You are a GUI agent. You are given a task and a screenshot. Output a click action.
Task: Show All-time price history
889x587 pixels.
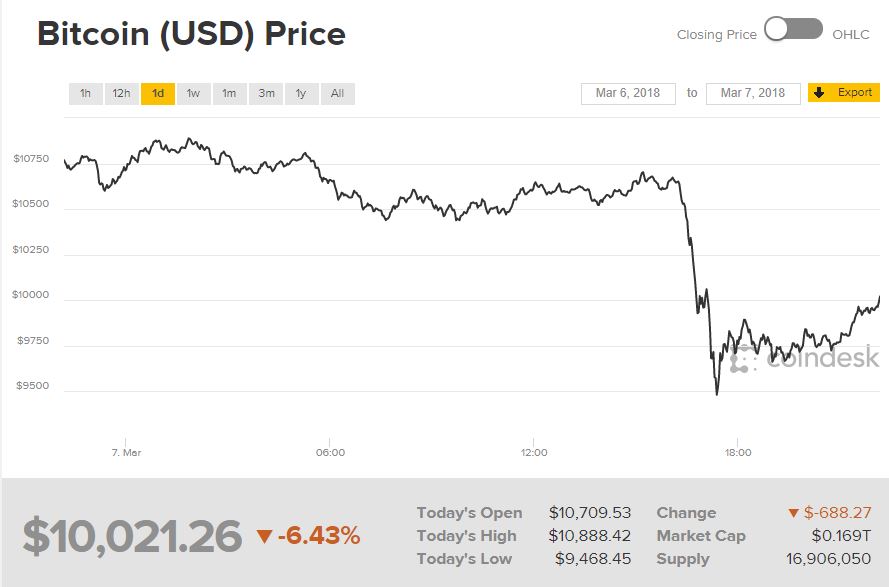(337, 94)
